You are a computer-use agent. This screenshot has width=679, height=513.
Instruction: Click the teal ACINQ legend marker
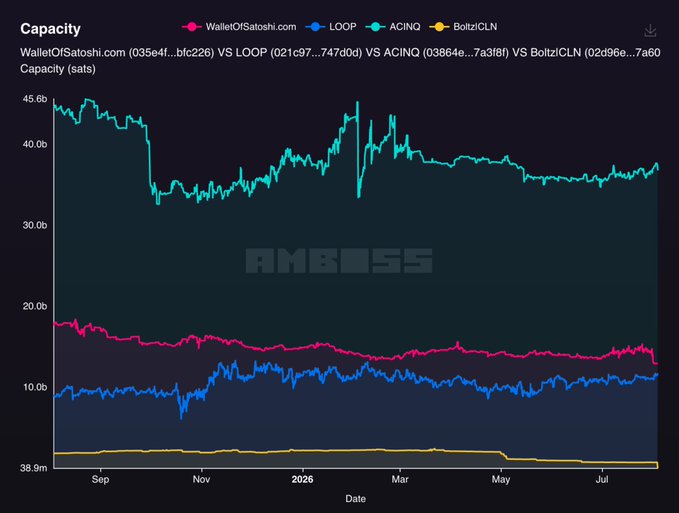pyautogui.click(x=375, y=27)
